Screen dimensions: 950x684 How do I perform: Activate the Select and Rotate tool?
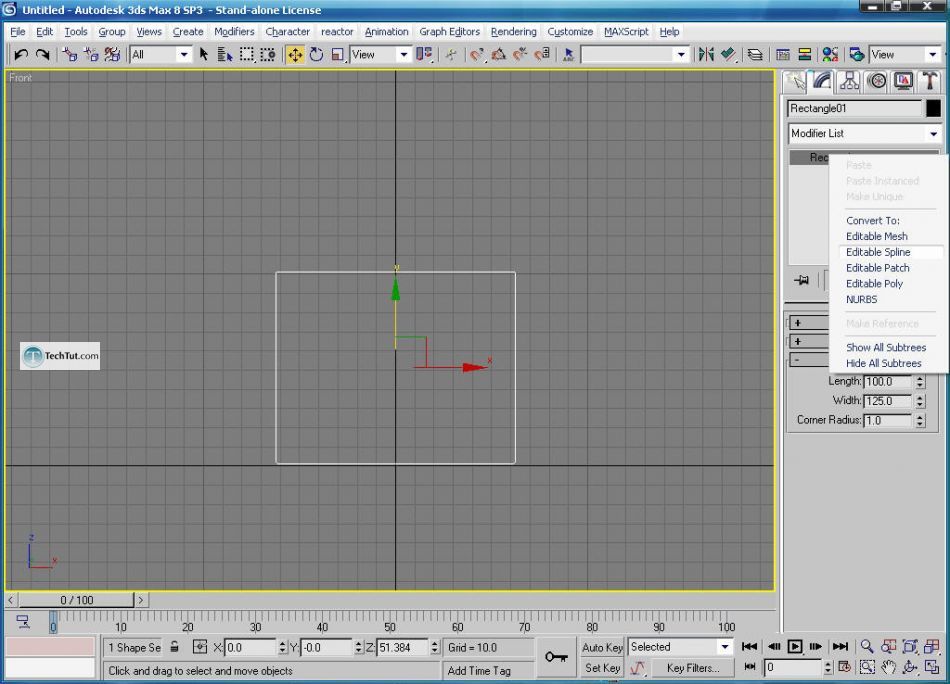pos(316,55)
